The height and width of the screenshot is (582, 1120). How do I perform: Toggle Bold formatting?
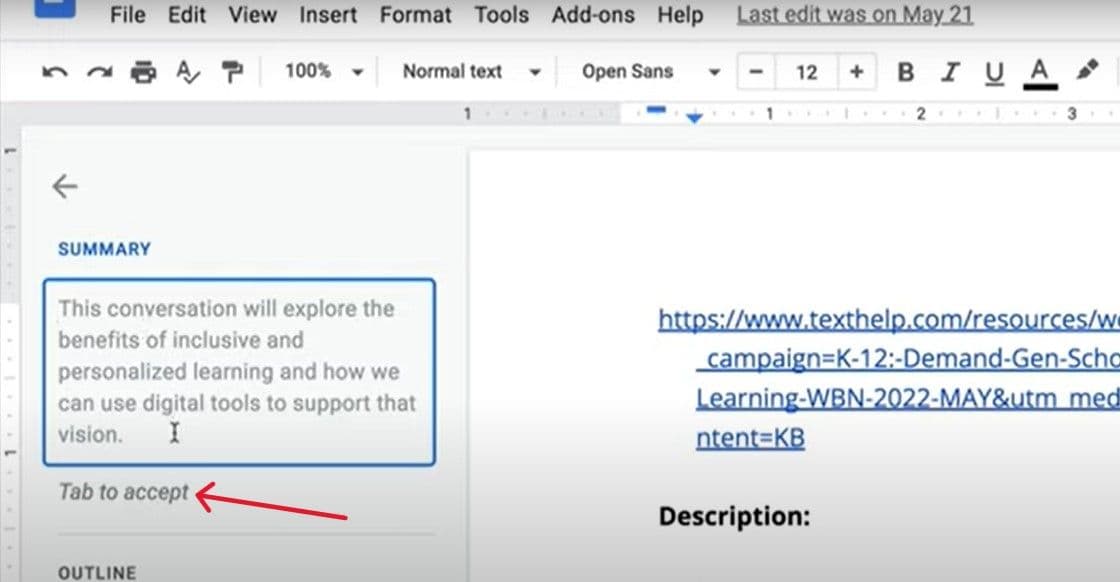(906, 72)
